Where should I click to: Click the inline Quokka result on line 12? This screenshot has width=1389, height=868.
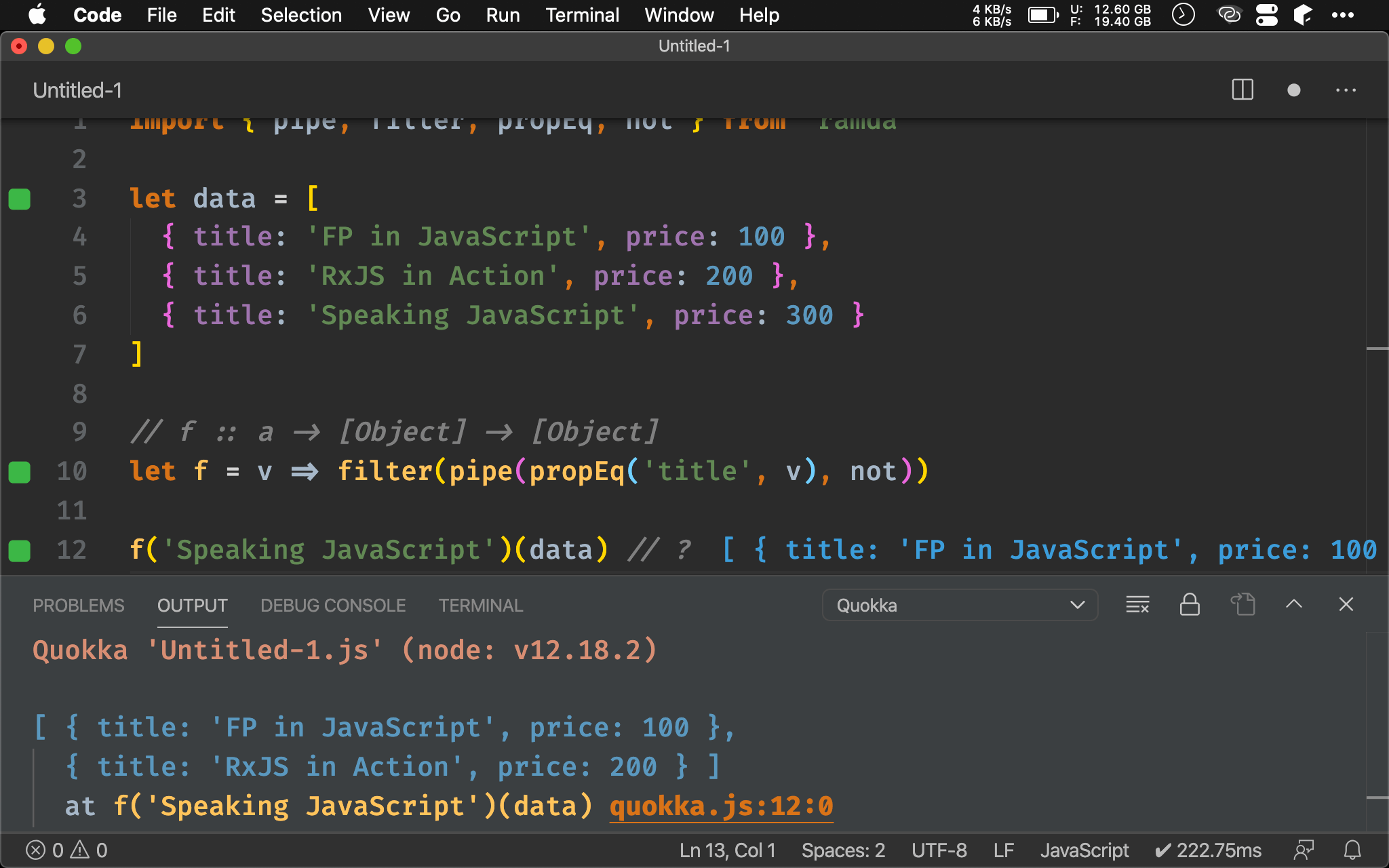[x=1050, y=550]
